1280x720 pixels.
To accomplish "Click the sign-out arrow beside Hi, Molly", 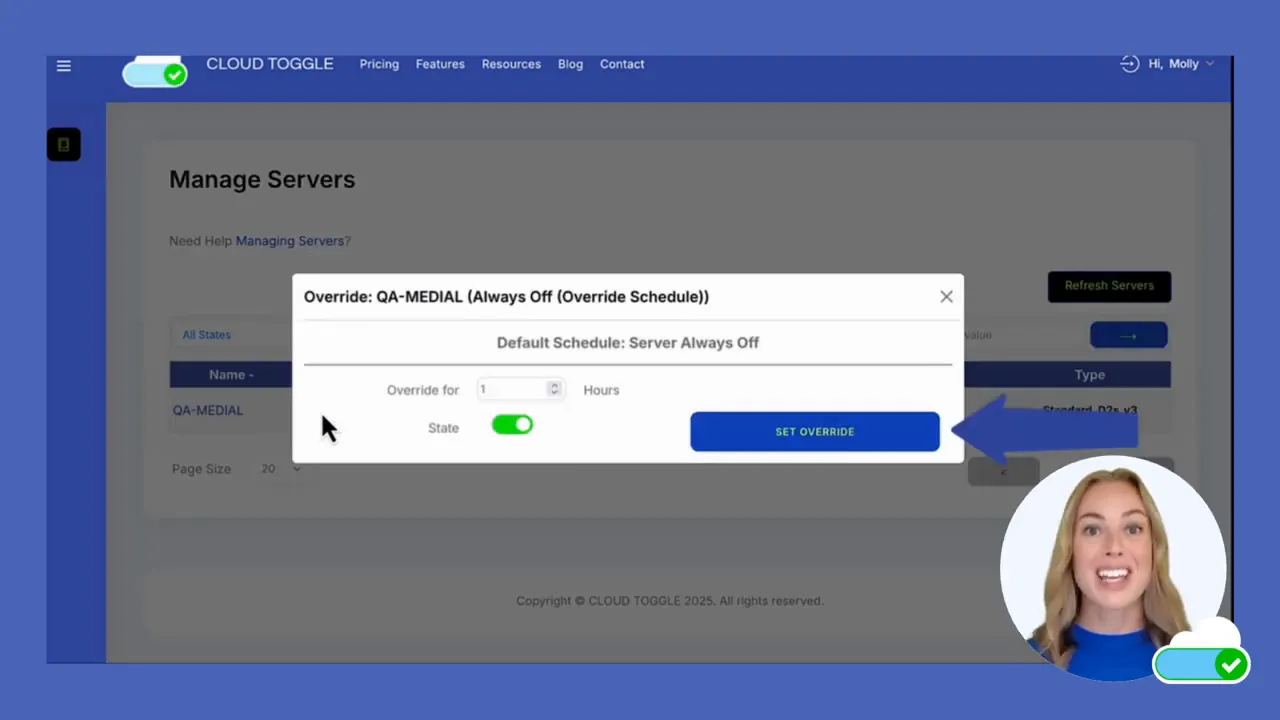I will pos(1129,63).
